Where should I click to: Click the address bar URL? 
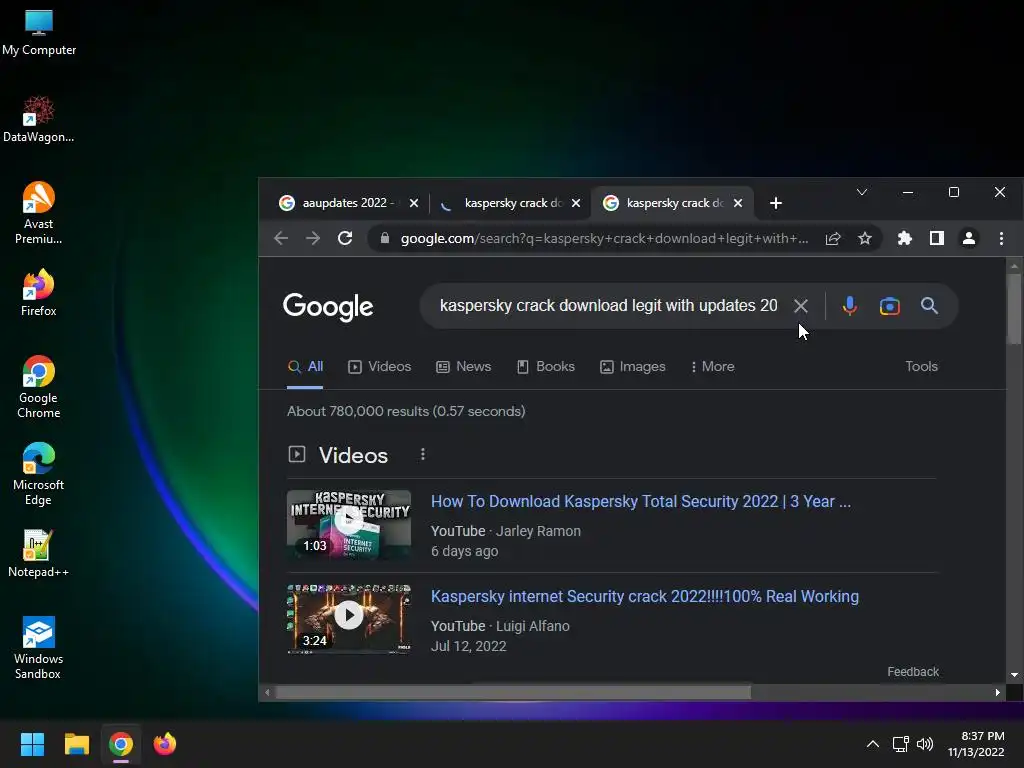604,238
